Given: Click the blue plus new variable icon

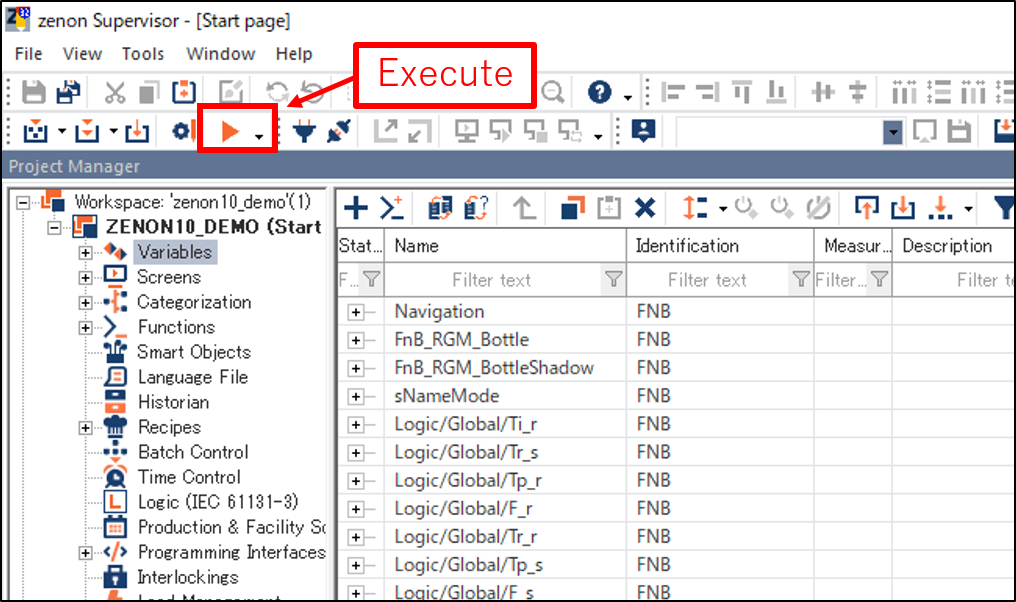Looking at the screenshot, I should [355, 208].
